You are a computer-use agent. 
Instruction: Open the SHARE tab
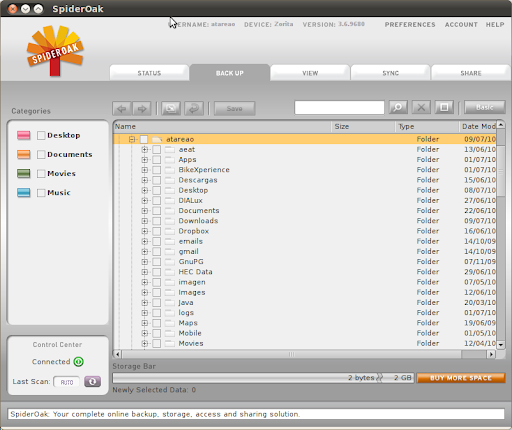click(471, 73)
